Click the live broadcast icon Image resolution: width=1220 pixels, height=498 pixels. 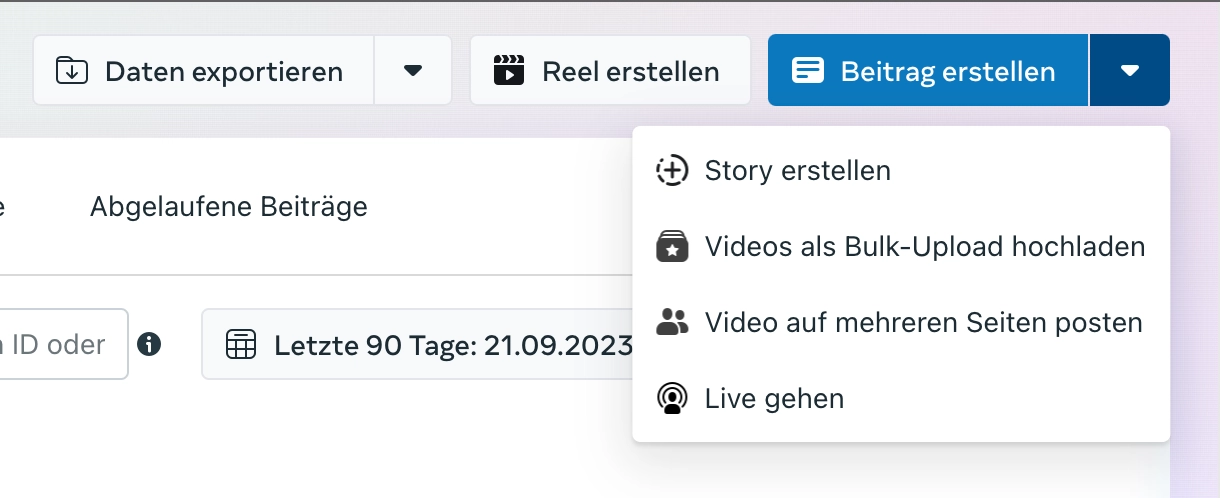(672, 398)
